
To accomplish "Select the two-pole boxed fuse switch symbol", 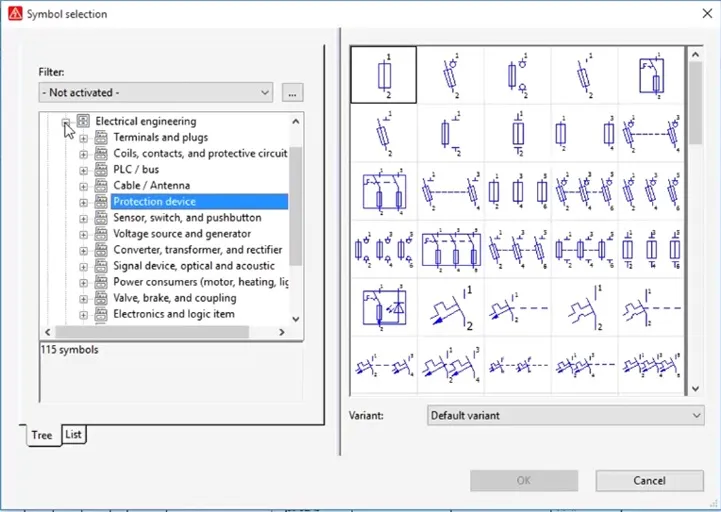I will point(384,191).
